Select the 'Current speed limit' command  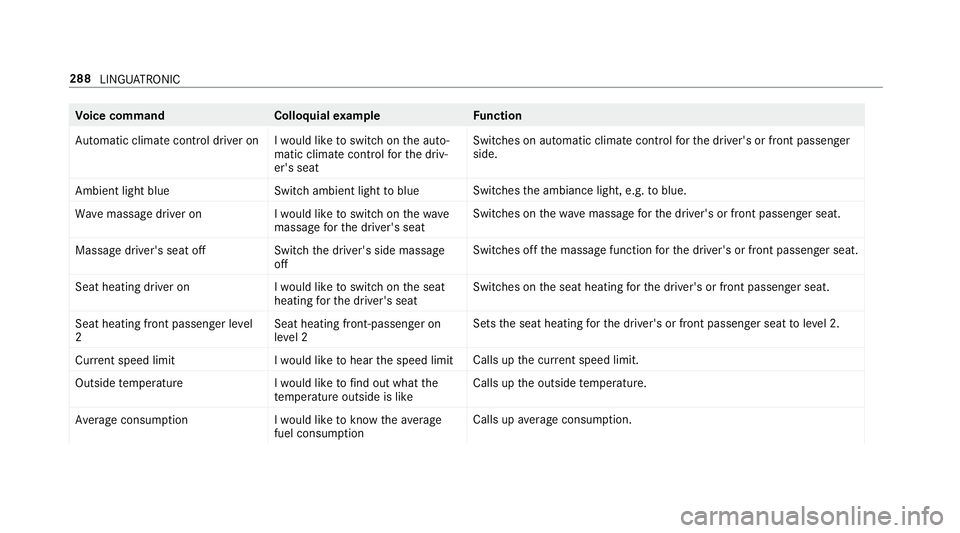[125, 360]
